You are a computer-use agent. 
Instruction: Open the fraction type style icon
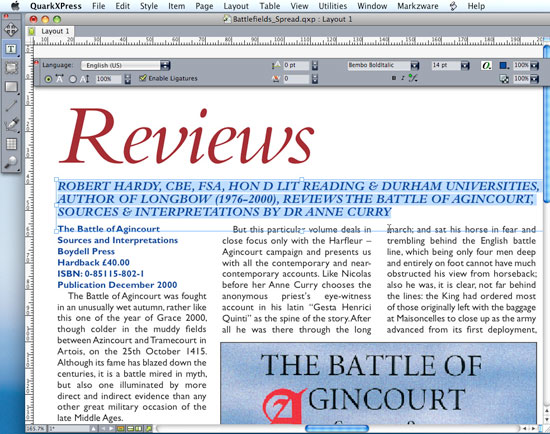(x=413, y=78)
